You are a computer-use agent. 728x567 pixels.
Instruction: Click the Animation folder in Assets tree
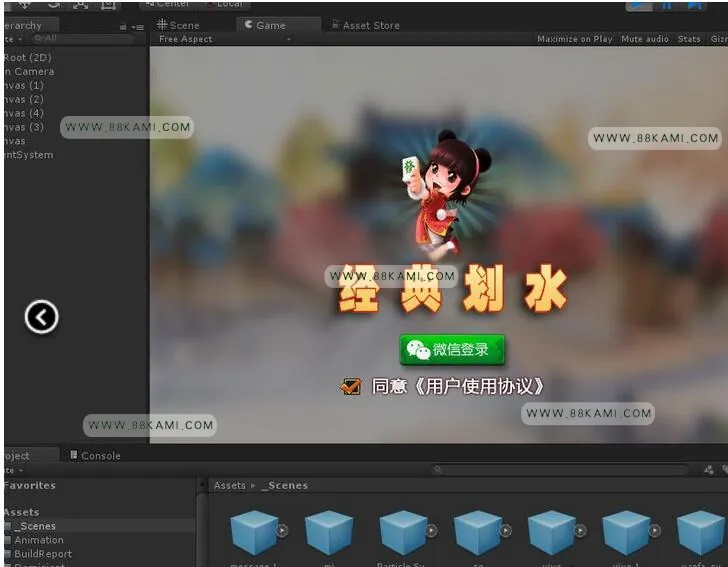[39, 540]
